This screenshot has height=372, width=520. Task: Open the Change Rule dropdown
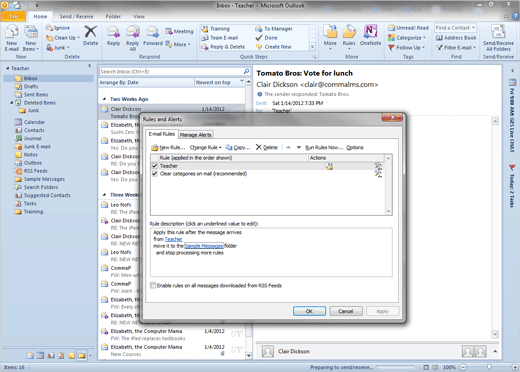(x=206, y=147)
